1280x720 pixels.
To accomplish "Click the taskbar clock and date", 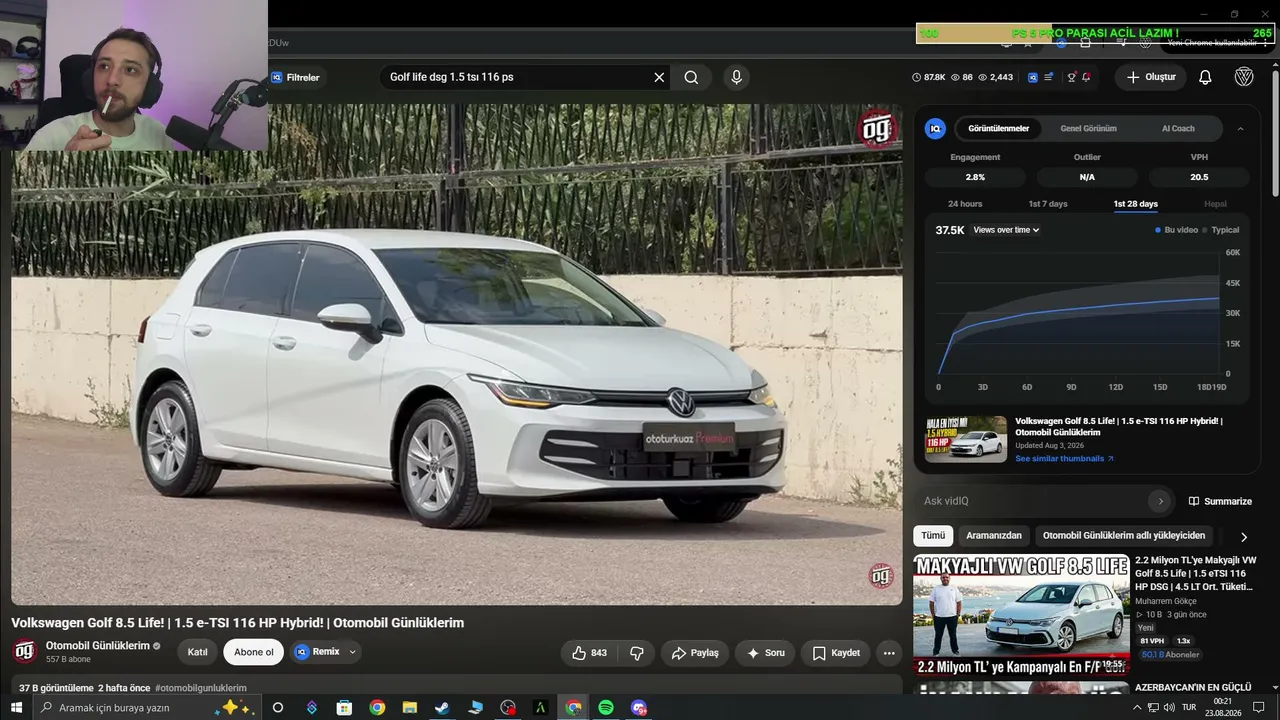I will pos(1223,708).
